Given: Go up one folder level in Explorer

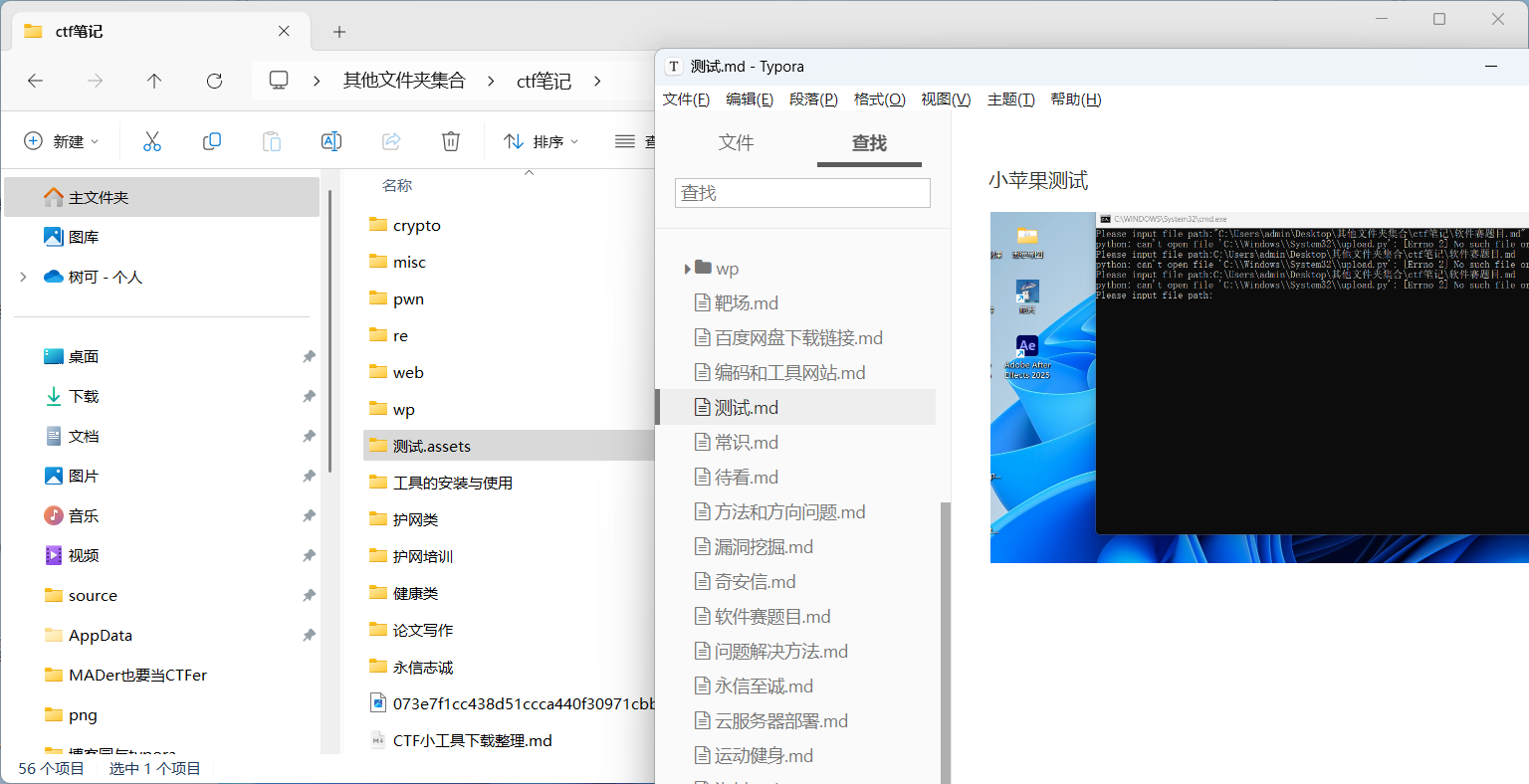Looking at the screenshot, I should click(154, 81).
